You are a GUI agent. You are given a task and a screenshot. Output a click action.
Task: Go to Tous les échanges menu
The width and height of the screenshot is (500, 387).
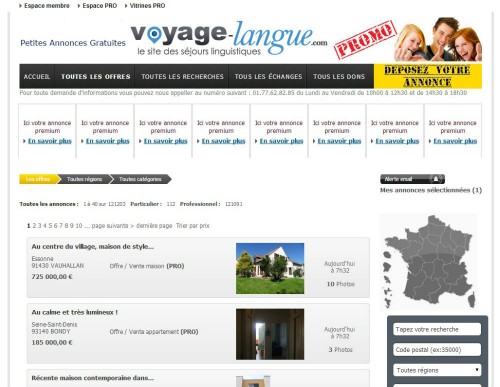[x=268, y=76]
